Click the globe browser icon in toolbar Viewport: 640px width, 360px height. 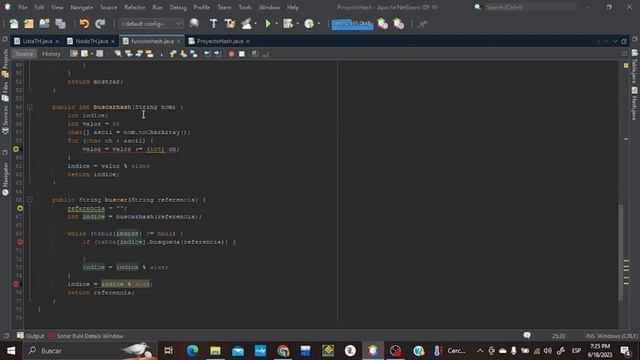(x=194, y=24)
